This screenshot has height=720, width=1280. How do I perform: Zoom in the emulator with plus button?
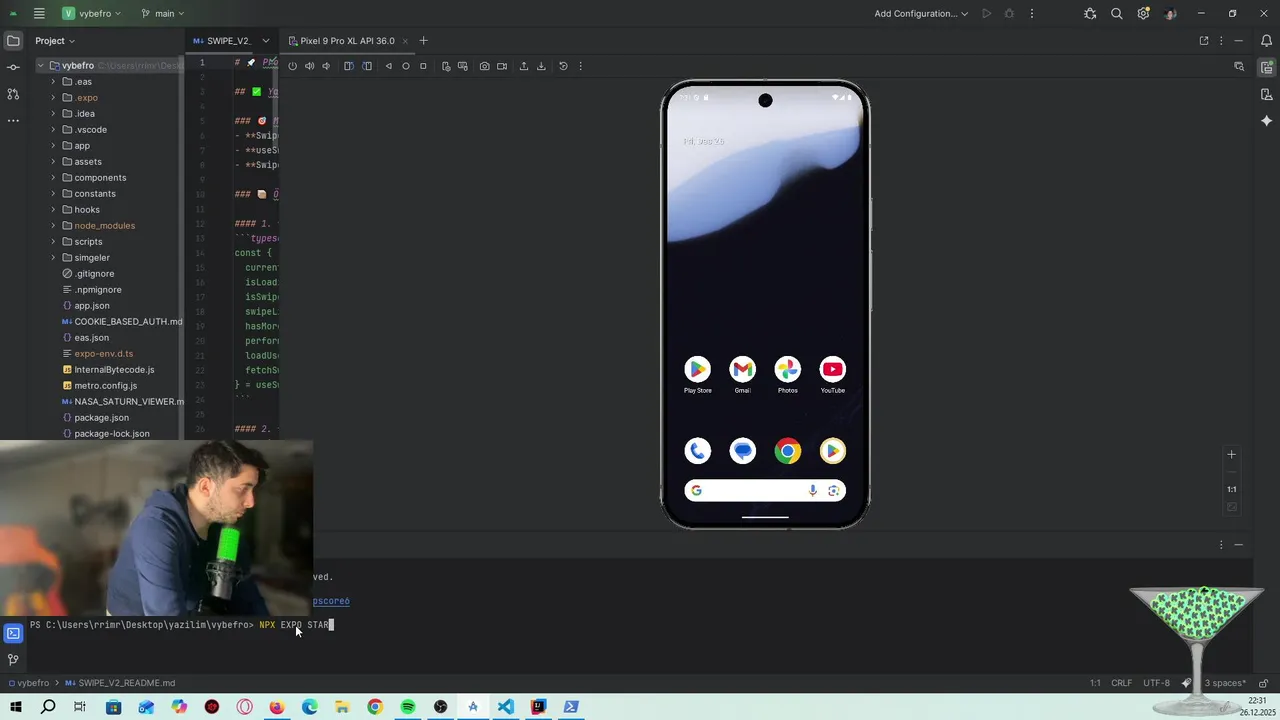pyautogui.click(x=1232, y=455)
